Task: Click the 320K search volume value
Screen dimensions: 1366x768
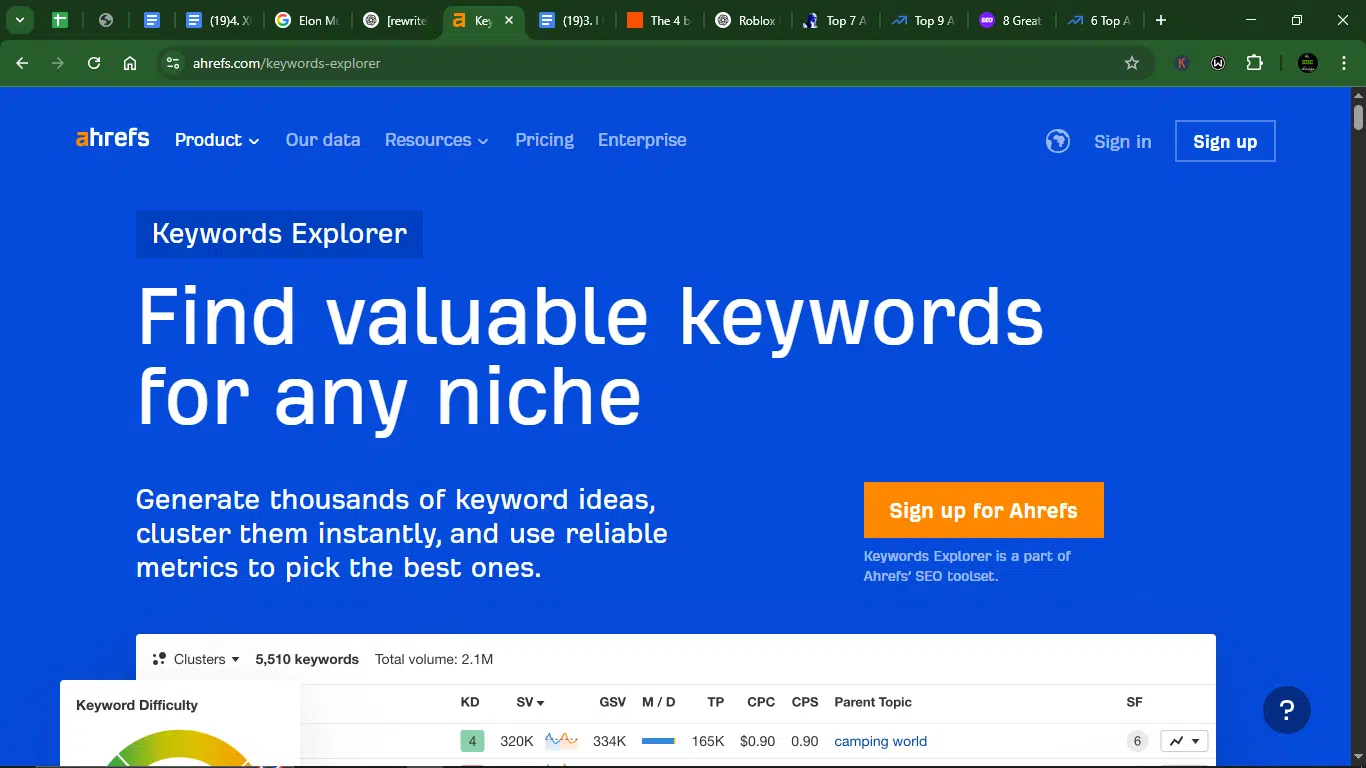Action: coord(517,741)
